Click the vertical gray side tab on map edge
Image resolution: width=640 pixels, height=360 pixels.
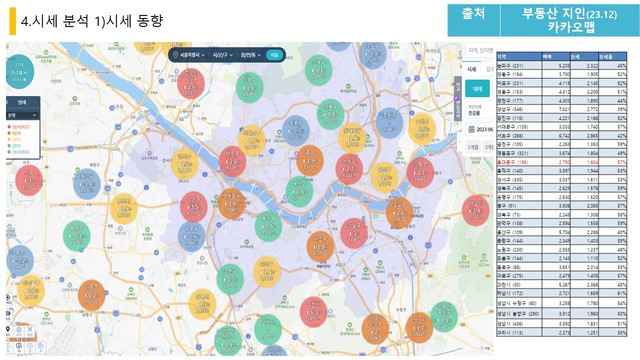point(458,98)
